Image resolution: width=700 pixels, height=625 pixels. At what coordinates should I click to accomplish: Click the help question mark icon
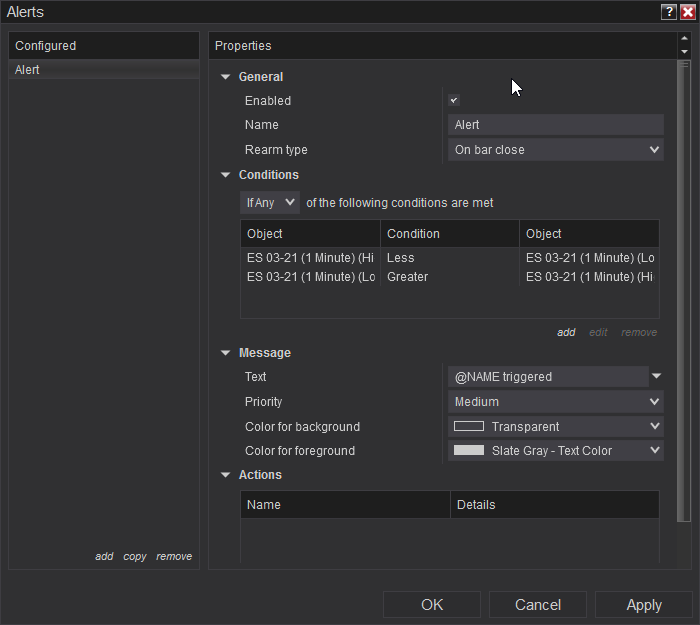click(x=668, y=12)
